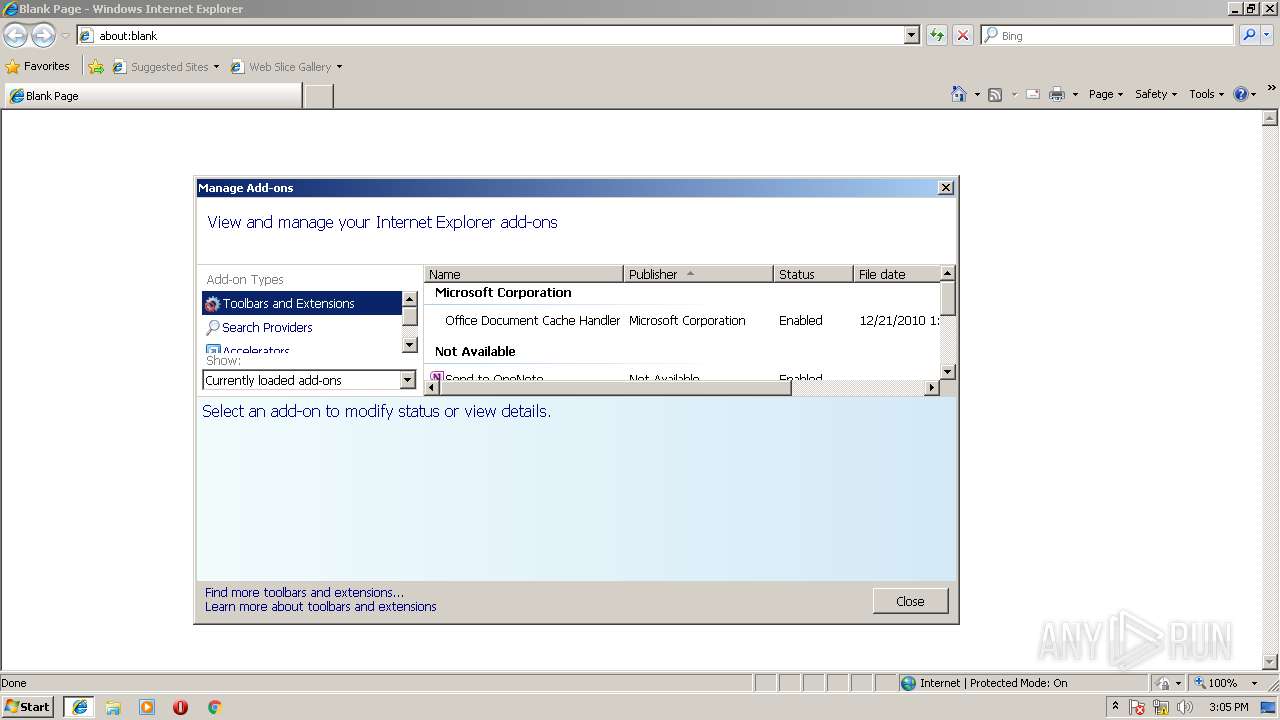Image resolution: width=1280 pixels, height=720 pixels.
Task: Close the Manage Add-ons dialog with X
Action: pyautogui.click(x=945, y=188)
